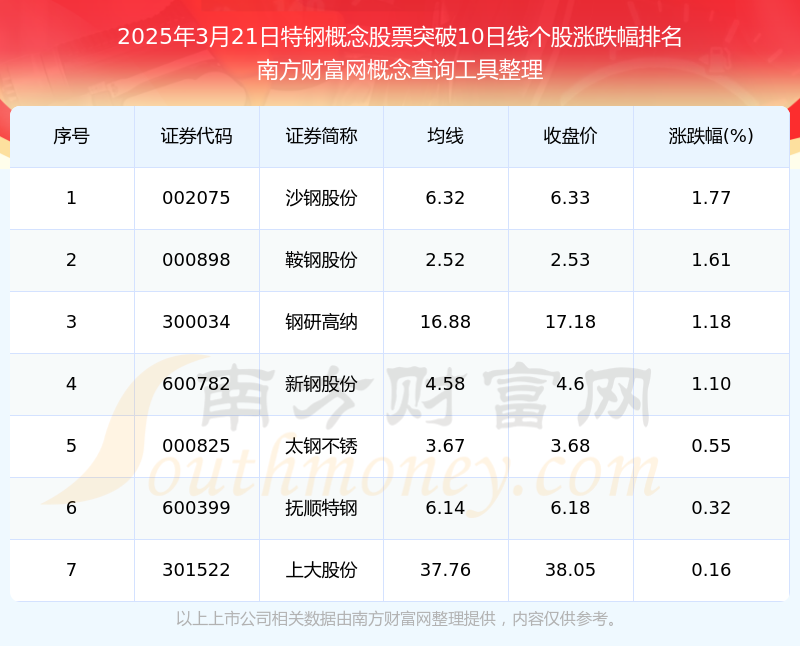800x646 pixels.
Task: Click moving average value 37.76
Action: (x=445, y=570)
